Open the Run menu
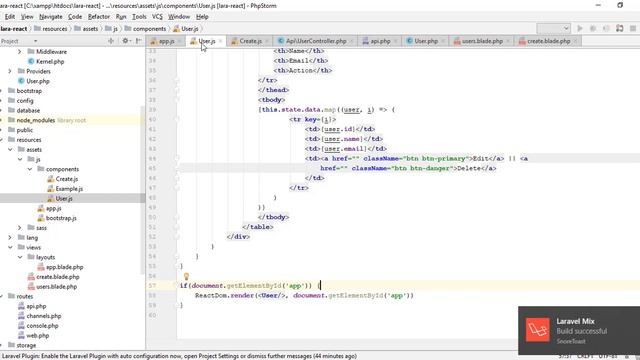 click(x=121, y=17)
